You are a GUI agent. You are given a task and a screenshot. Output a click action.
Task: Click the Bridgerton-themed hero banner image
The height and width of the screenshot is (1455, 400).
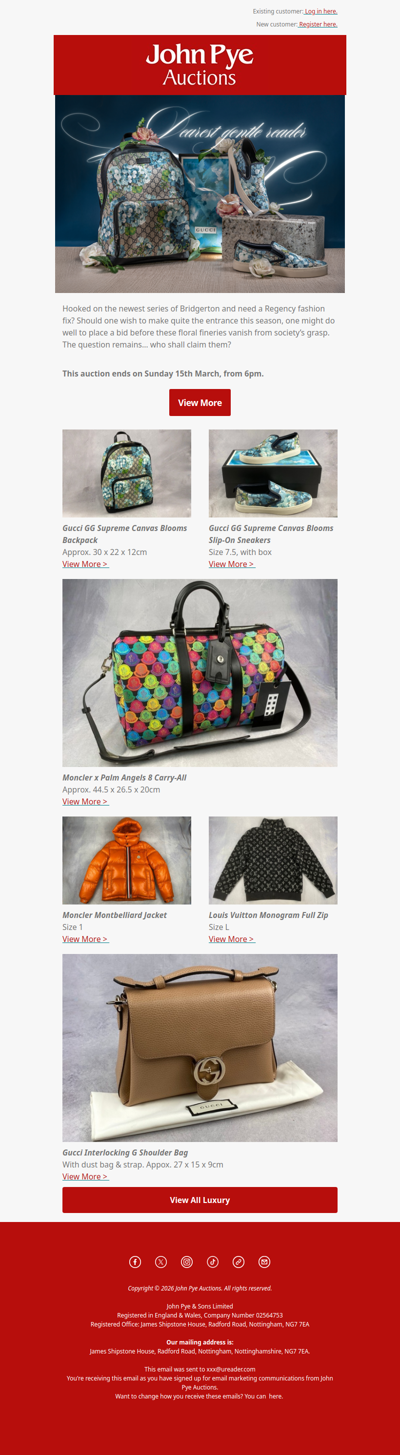click(200, 194)
